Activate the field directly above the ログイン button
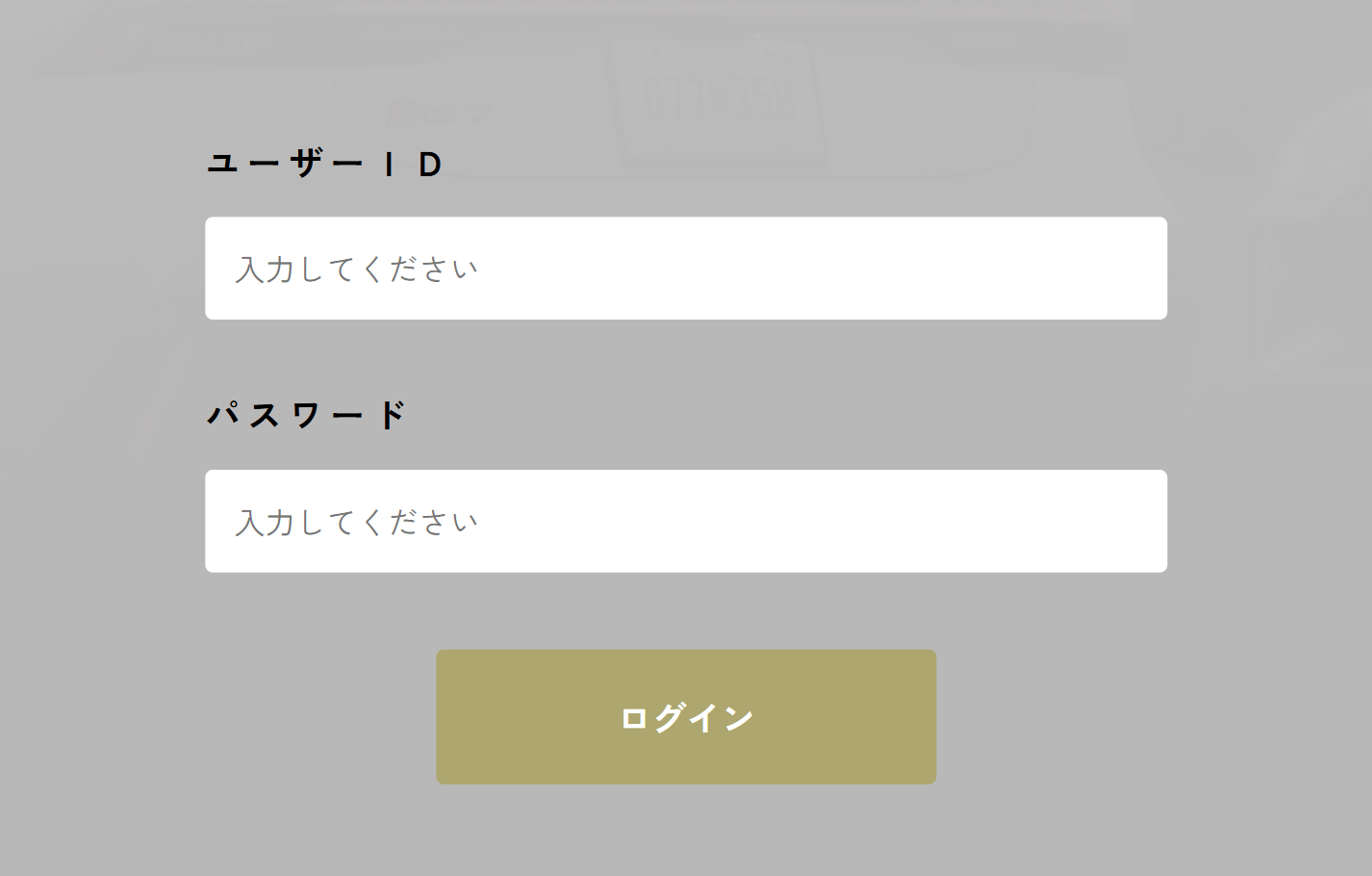 [685, 521]
